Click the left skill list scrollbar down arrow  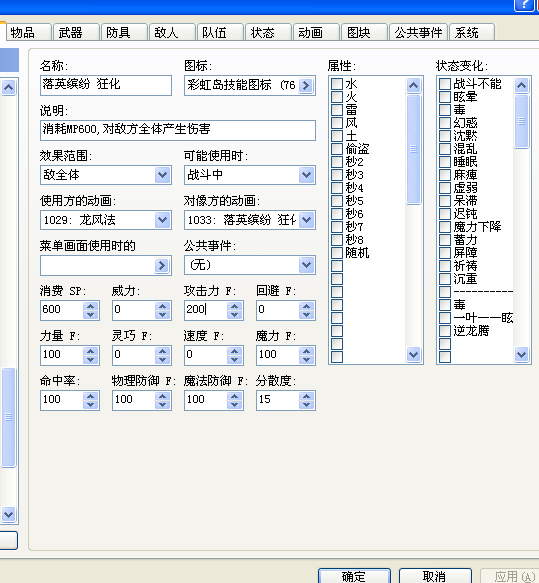tap(8, 514)
